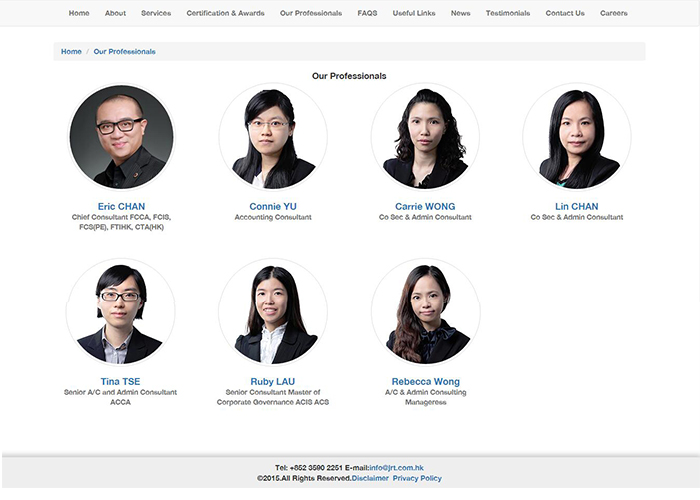Select FAQS in the top navigation
700x500 pixels.
(x=367, y=13)
